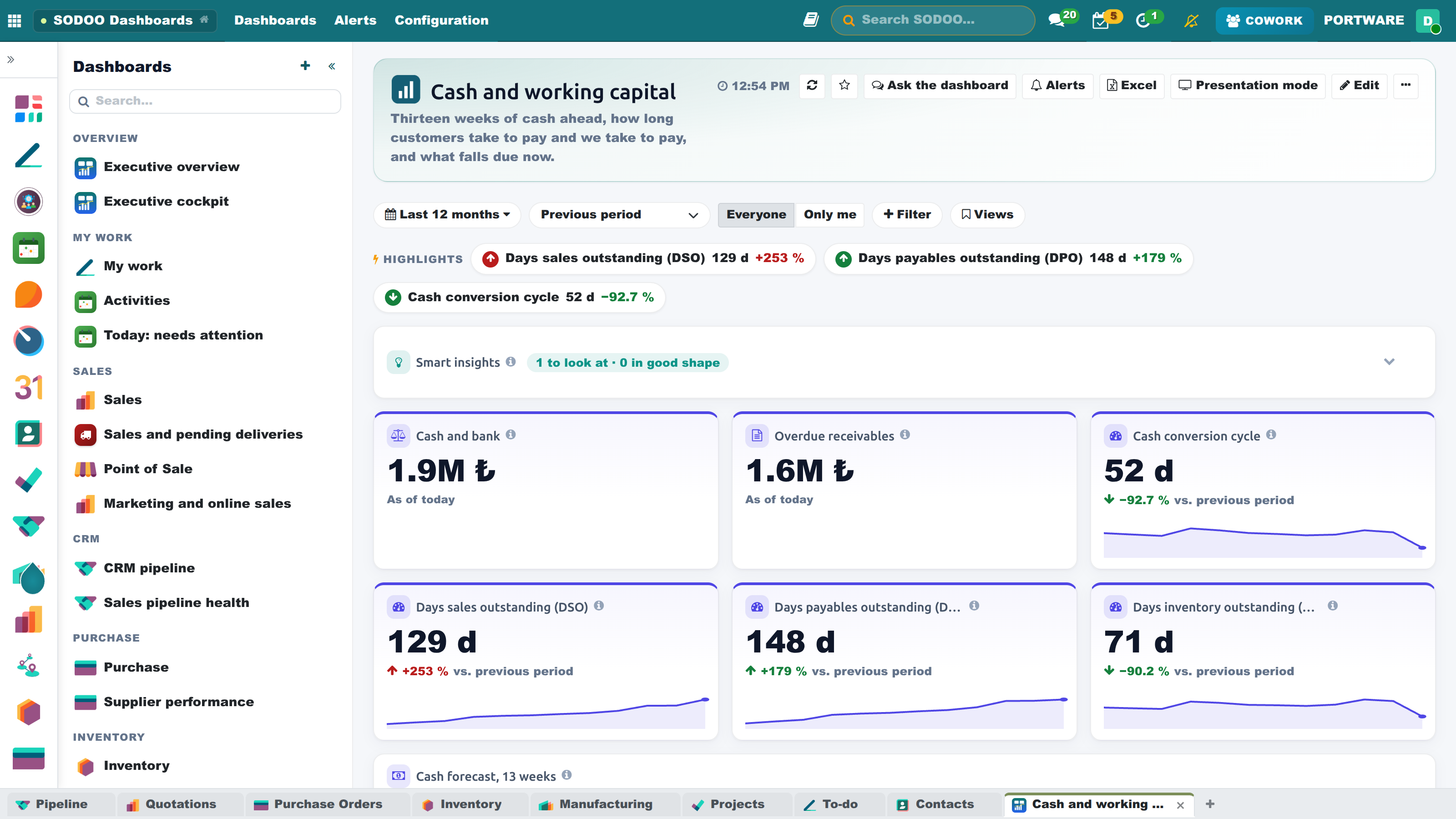Add a Filter to the dashboard
Image resolution: width=1456 pixels, height=819 pixels.
click(x=907, y=215)
